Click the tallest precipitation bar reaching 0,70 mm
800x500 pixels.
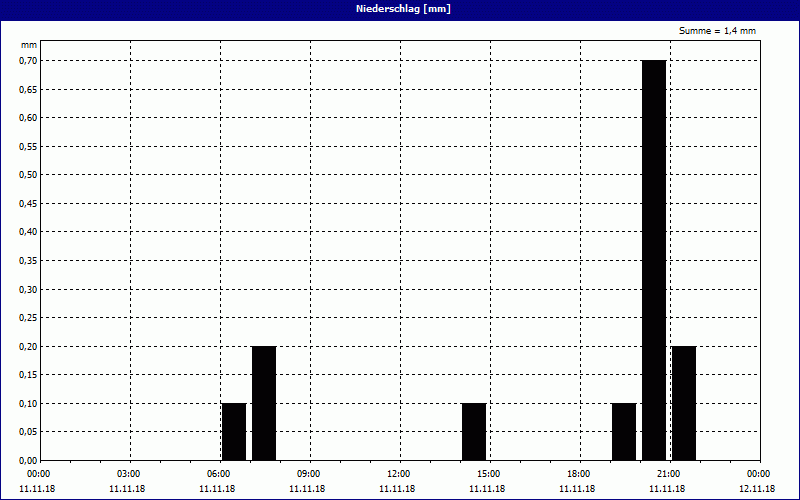point(654,260)
